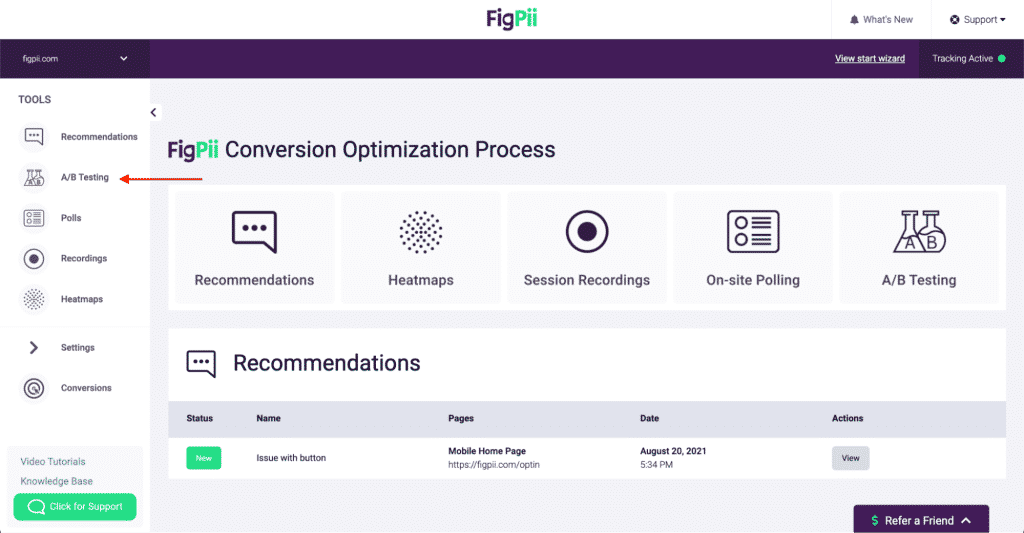Viewport: 1024px width, 533px height.
Task: Open the Knowledge Base link
Action: point(56,481)
